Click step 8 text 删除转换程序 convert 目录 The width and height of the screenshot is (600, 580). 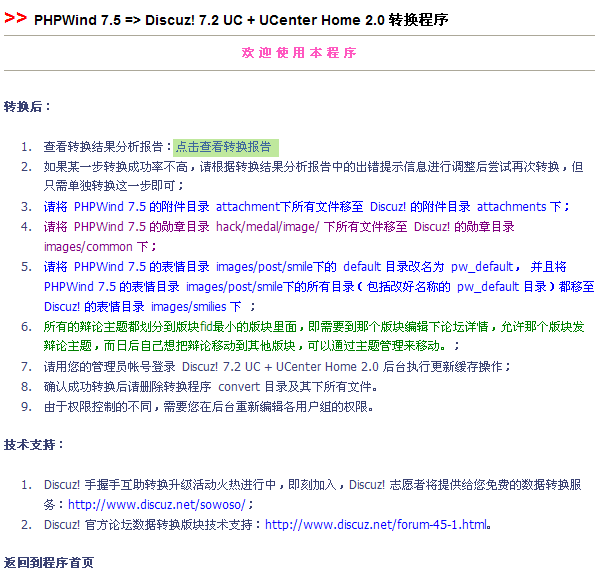pyautogui.click(x=210, y=386)
